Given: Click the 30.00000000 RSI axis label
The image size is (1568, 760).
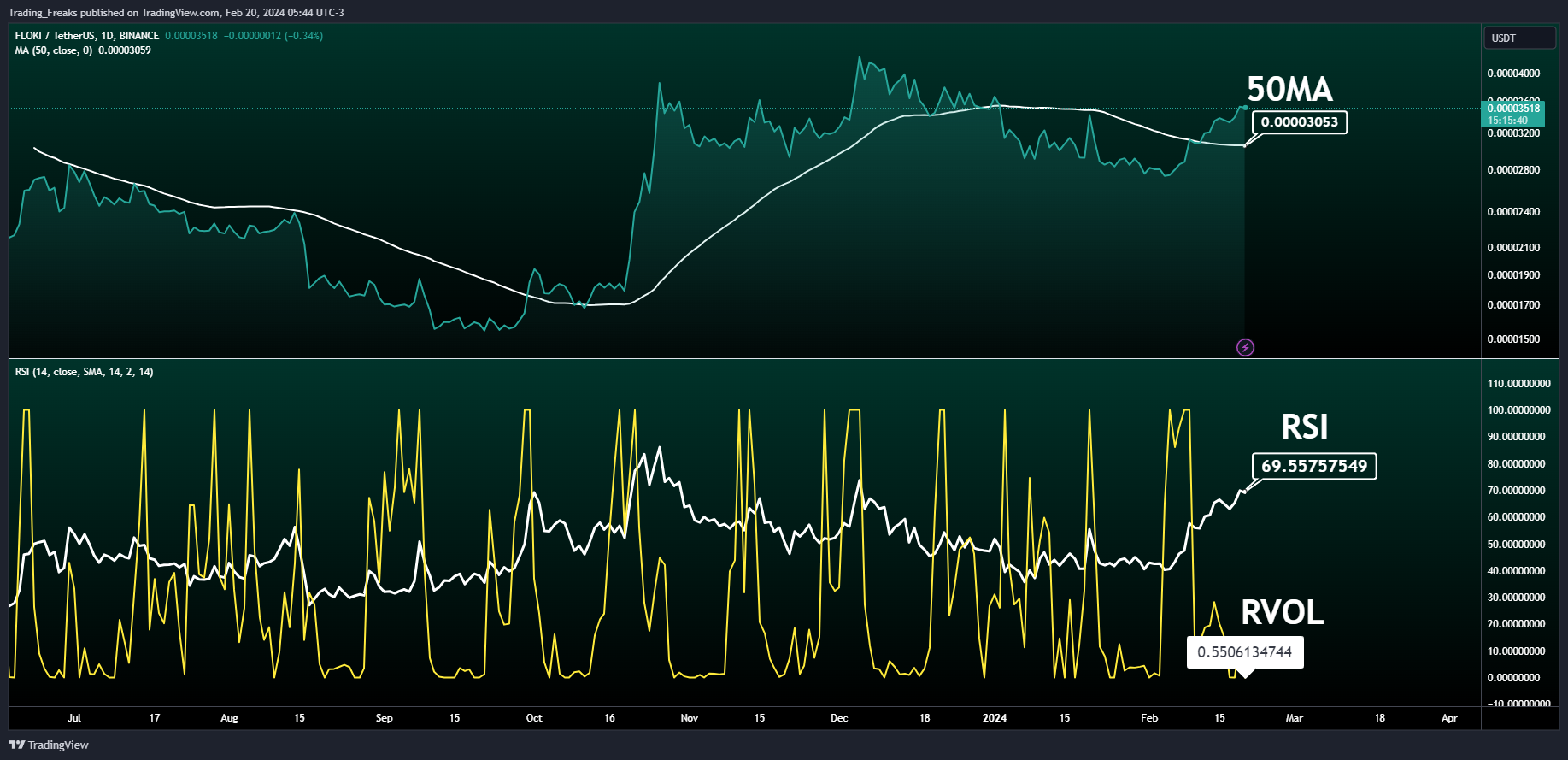Looking at the screenshot, I should 1516,598.
